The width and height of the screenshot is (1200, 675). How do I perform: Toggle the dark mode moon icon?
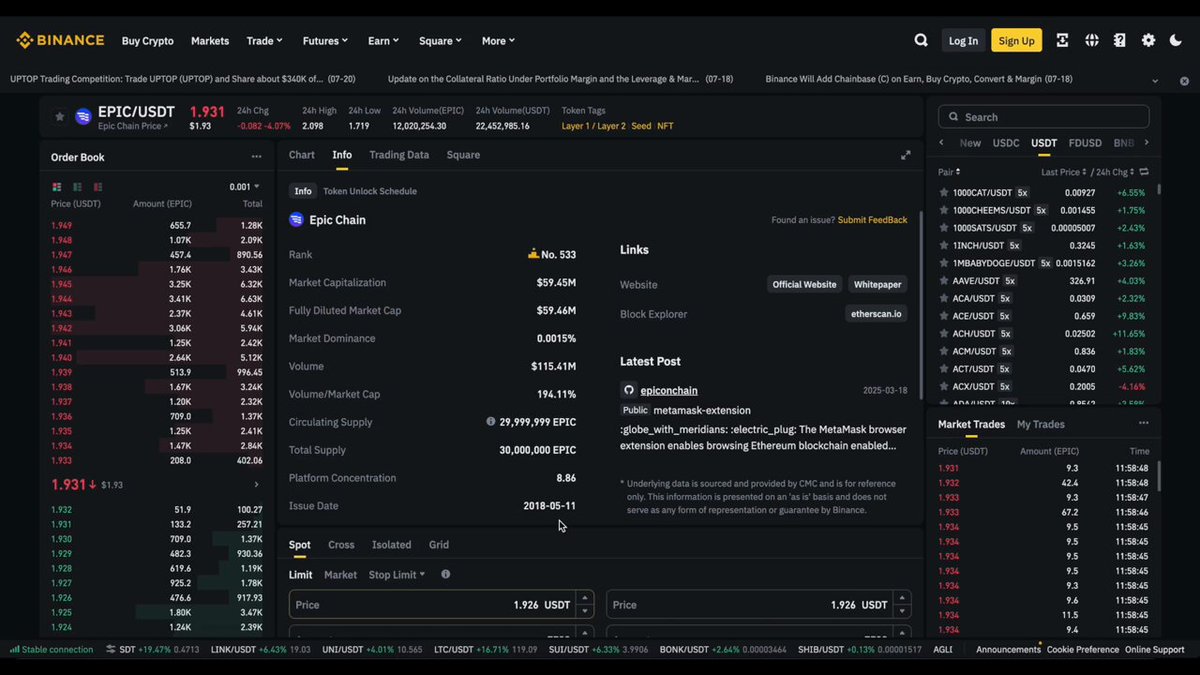(1176, 41)
